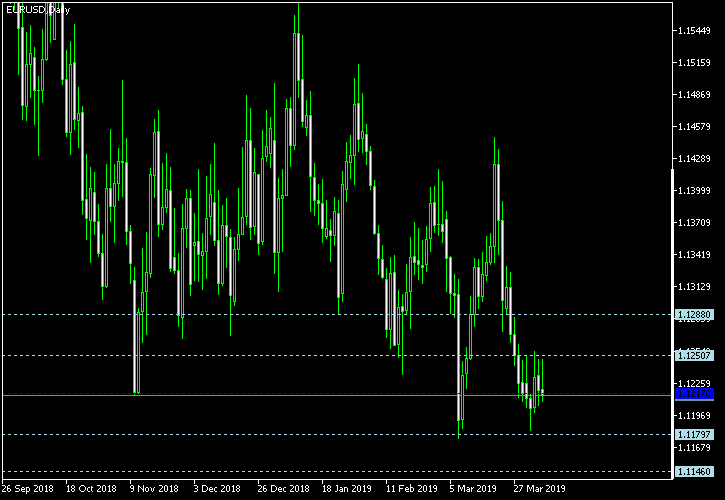
Task: Click the 1.14579 price axis label
Action: coord(694,126)
